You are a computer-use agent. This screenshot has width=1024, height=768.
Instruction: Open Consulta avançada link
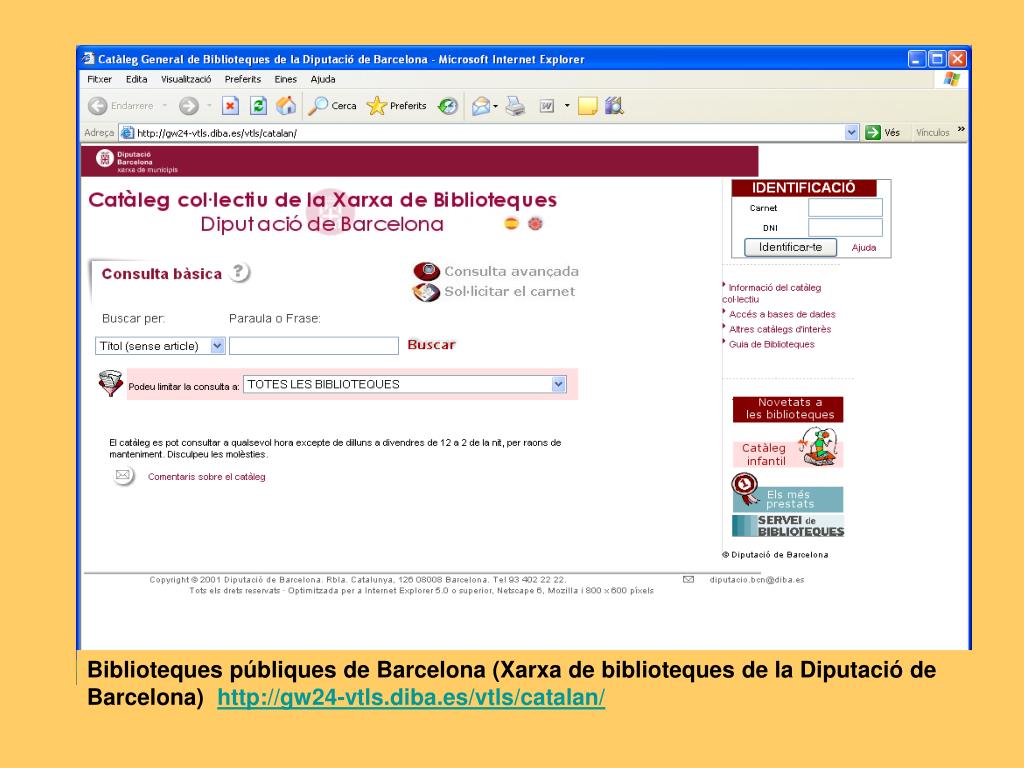511,271
